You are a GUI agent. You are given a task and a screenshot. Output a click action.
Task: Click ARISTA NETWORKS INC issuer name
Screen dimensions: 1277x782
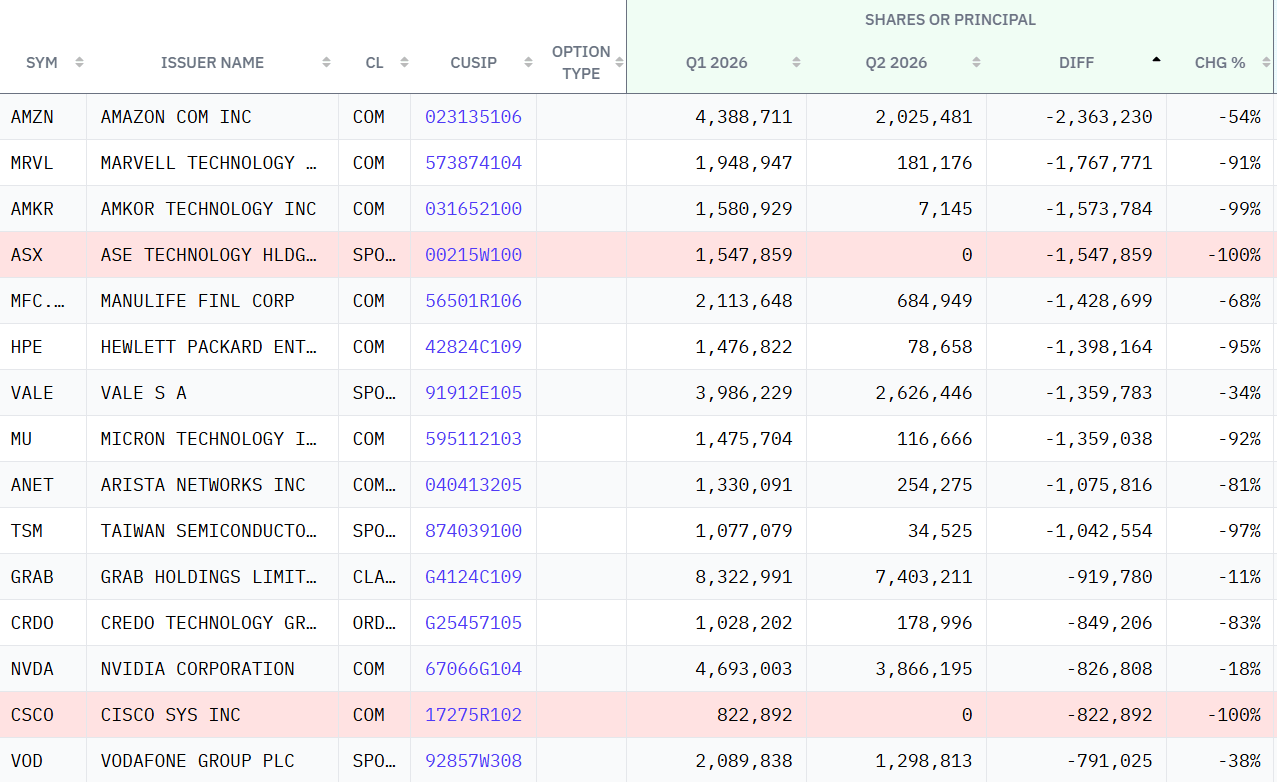[x=203, y=485]
